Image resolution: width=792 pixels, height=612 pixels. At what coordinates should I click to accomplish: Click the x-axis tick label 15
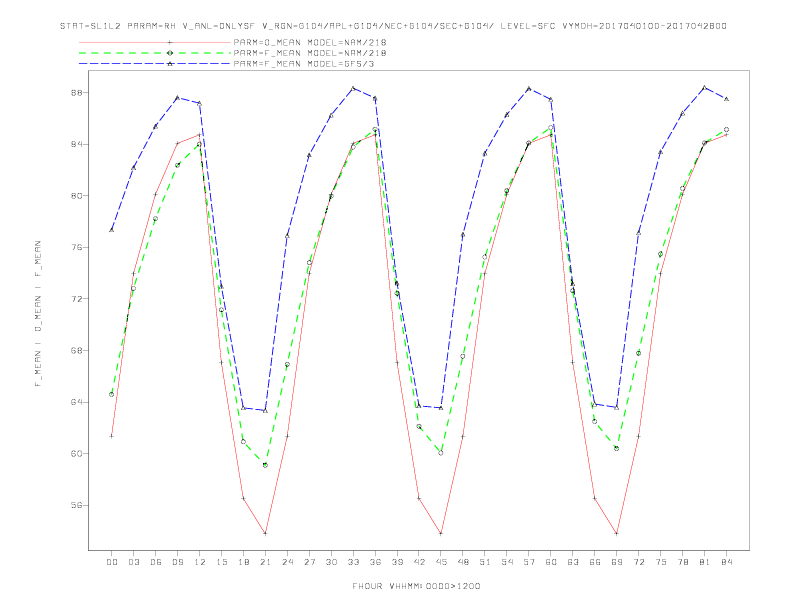click(221, 562)
